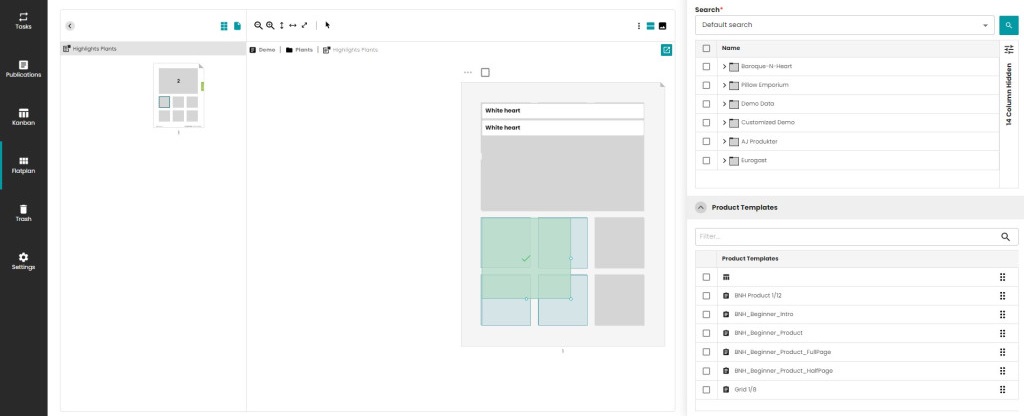The image size is (1024, 416).
Task: Switch to grid thumbnail view icon
Action: click(x=224, y=26)
